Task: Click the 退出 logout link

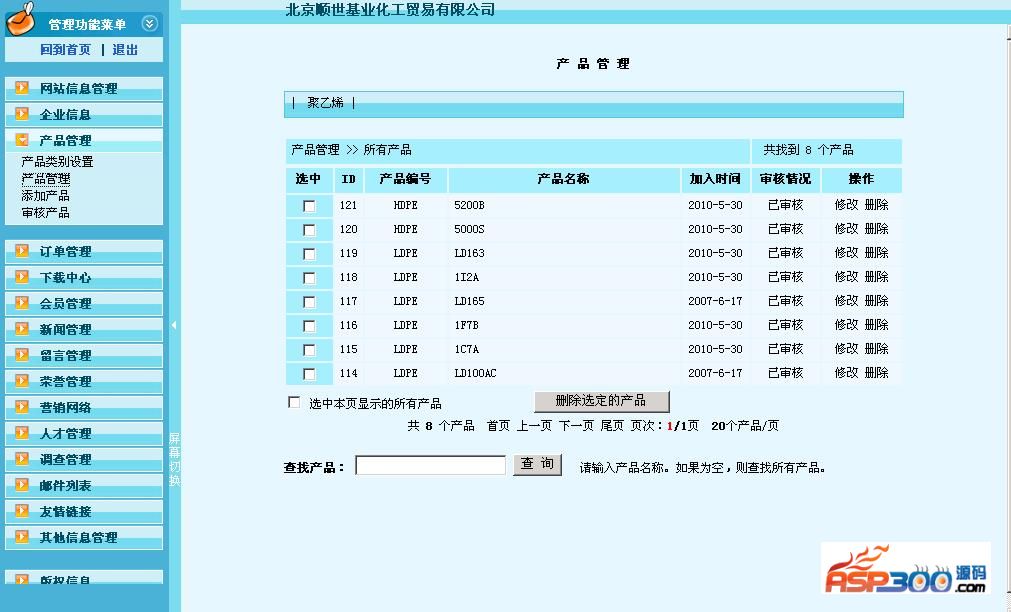Action: click(125, 50)
